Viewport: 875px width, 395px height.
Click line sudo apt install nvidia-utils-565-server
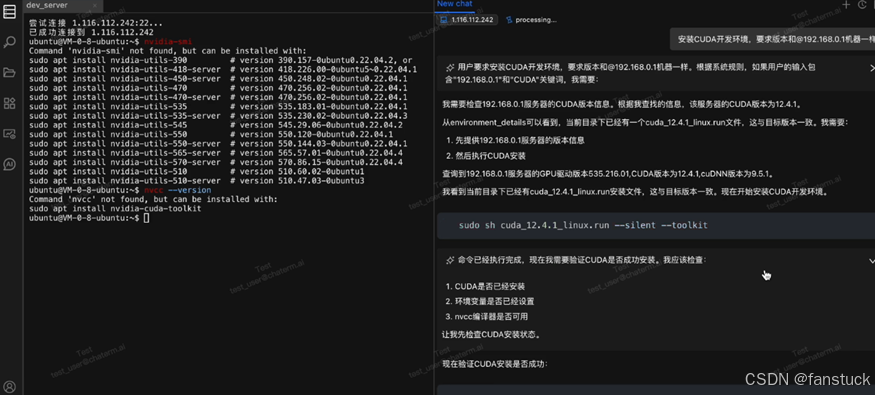click(216, 153)
